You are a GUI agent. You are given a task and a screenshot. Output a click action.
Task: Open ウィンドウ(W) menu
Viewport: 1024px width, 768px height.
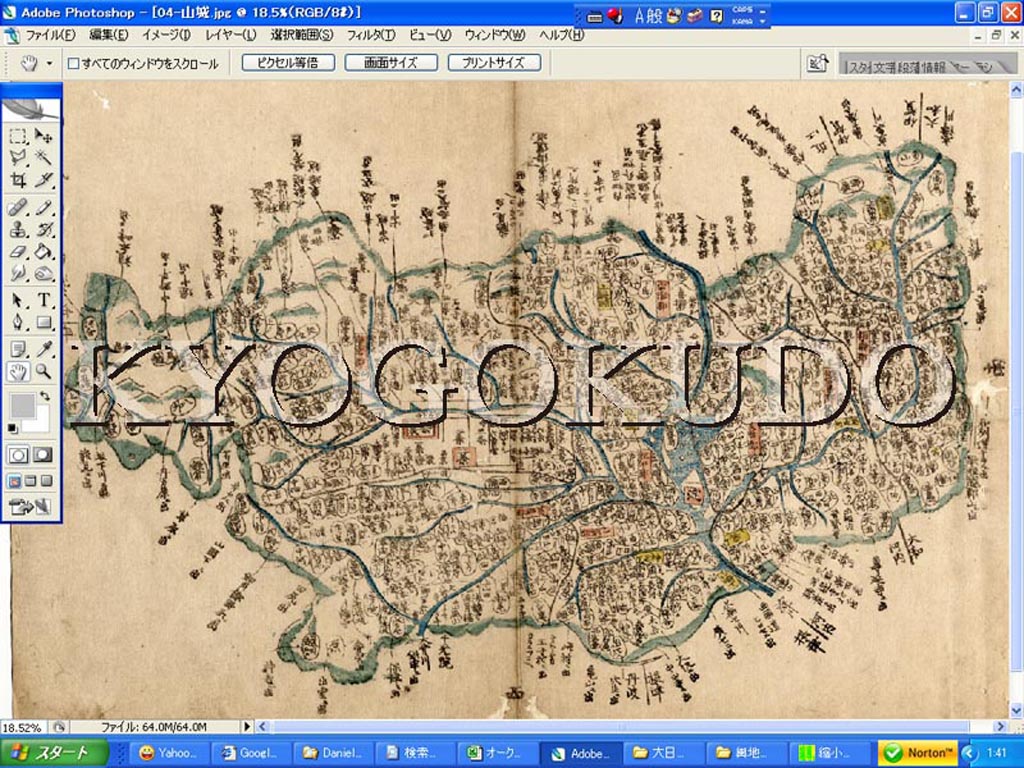pyautogui.click(x=495, y=35)
